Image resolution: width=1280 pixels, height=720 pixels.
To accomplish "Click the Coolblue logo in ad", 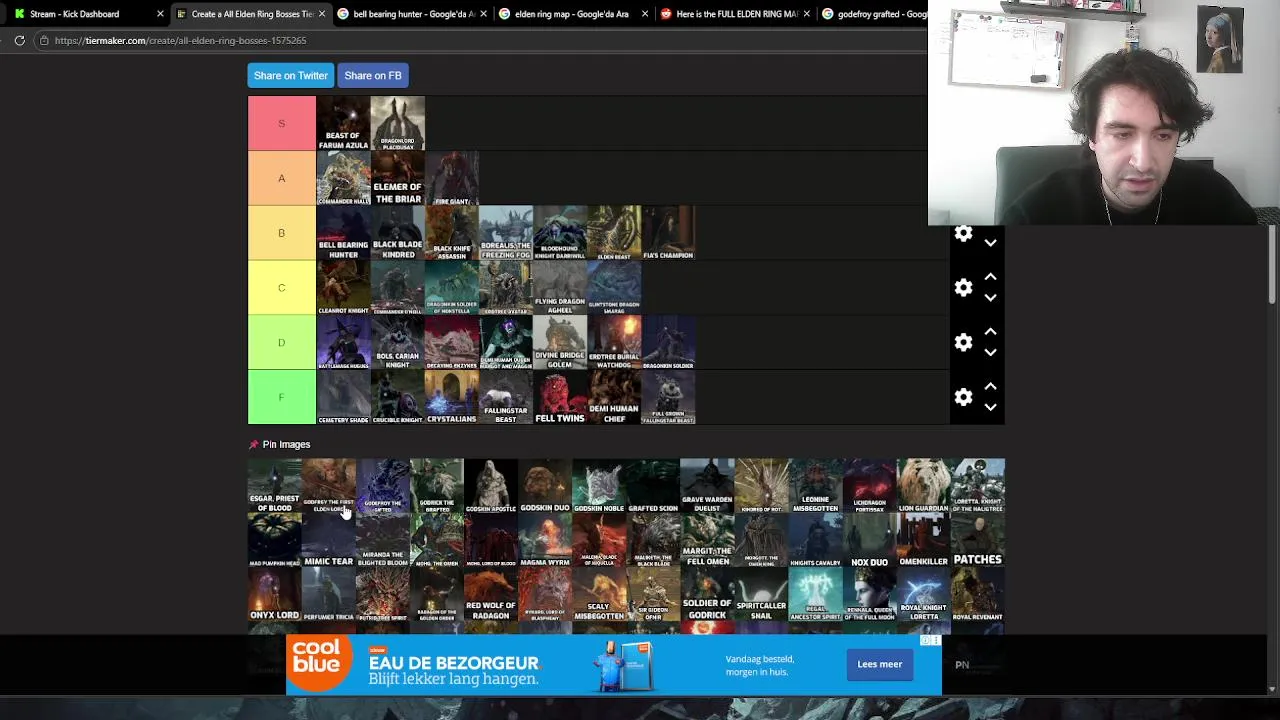I will pyautogui.click(x=319, y=664).
